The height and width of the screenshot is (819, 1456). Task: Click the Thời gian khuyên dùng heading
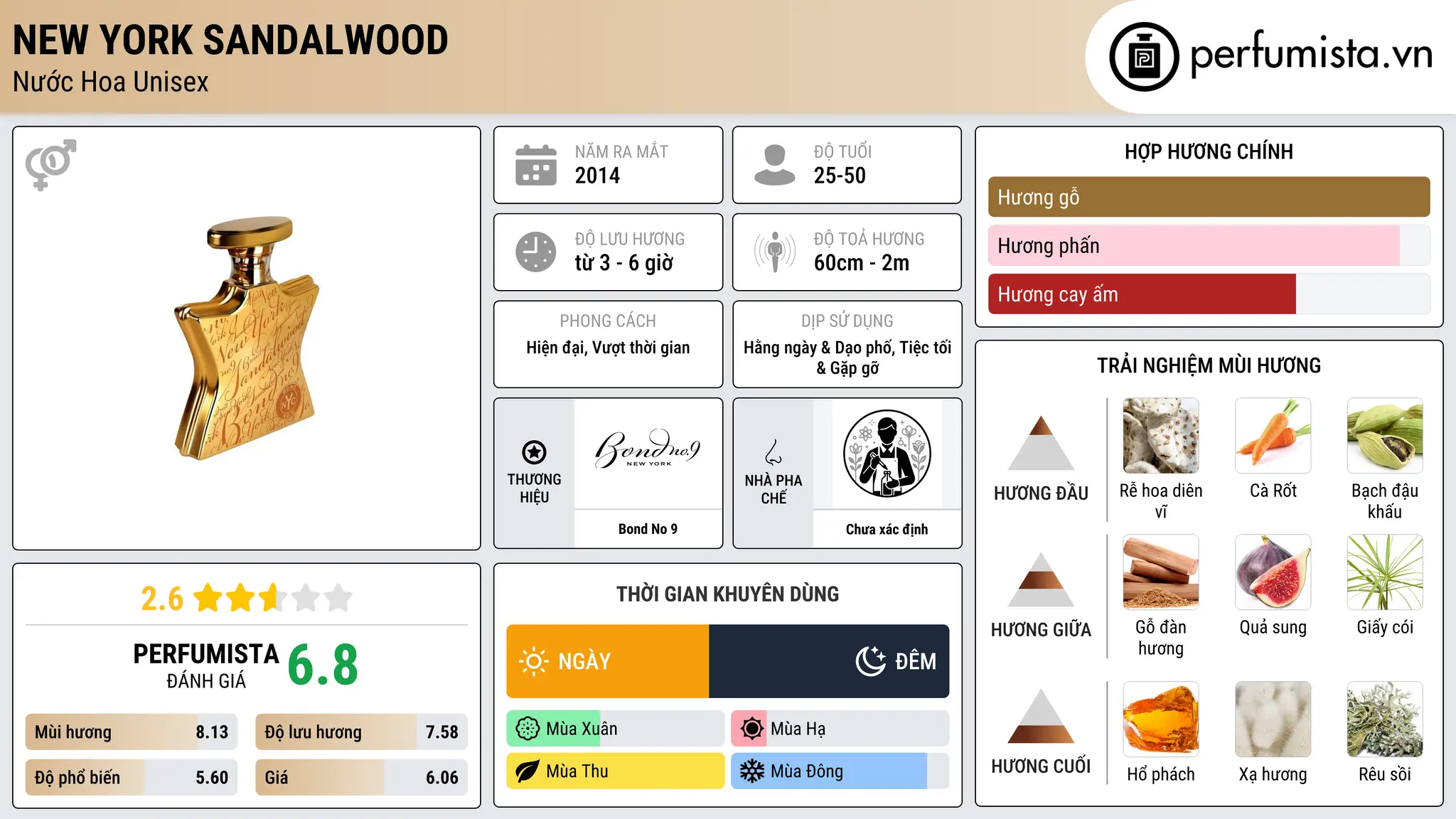(727, 594)
